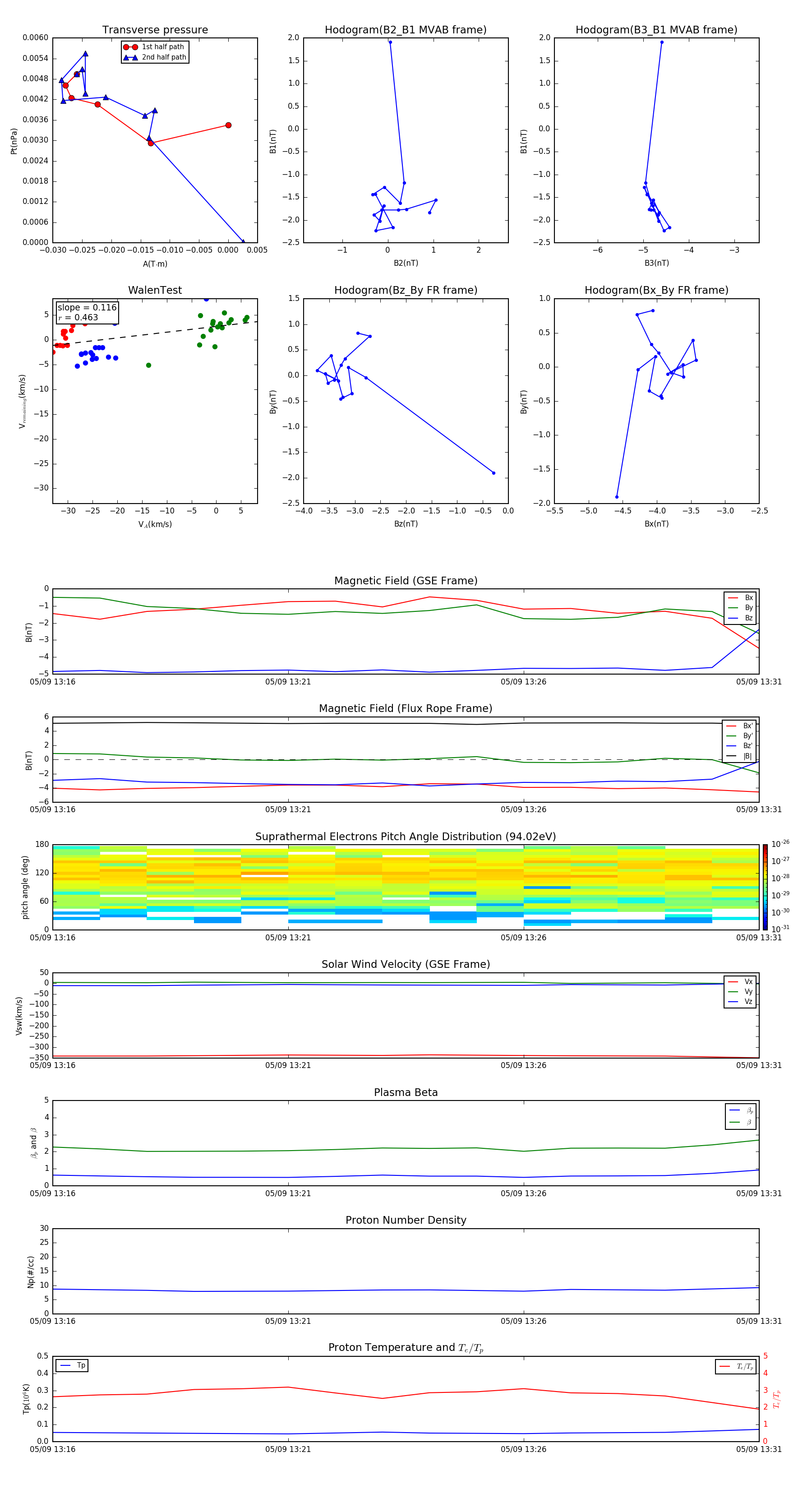This screenshot has height=1489, width=812.
Task: Click Magnetic Field (Flux Rope Frame) title
Action: click(406, 708)
